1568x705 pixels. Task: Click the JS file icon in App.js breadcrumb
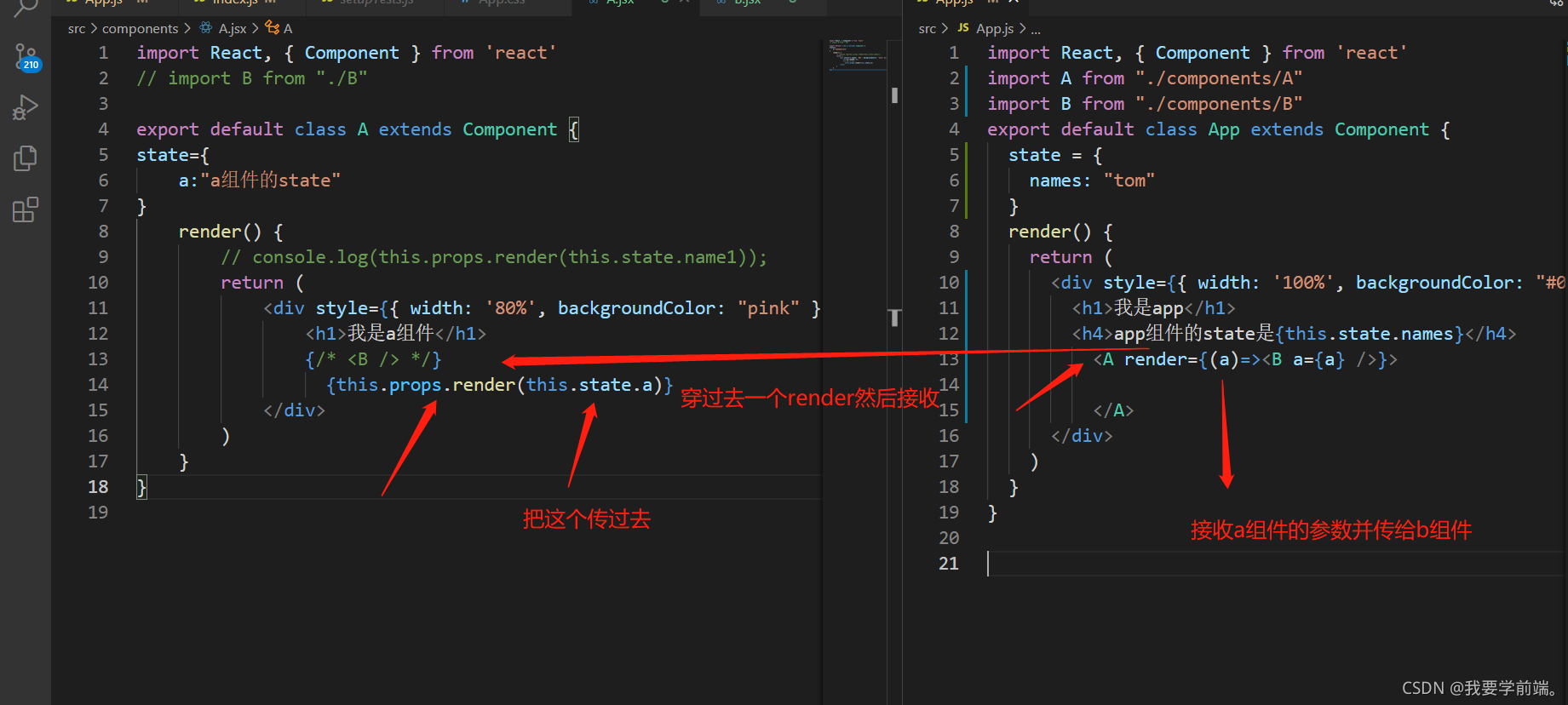pos(963,28)
